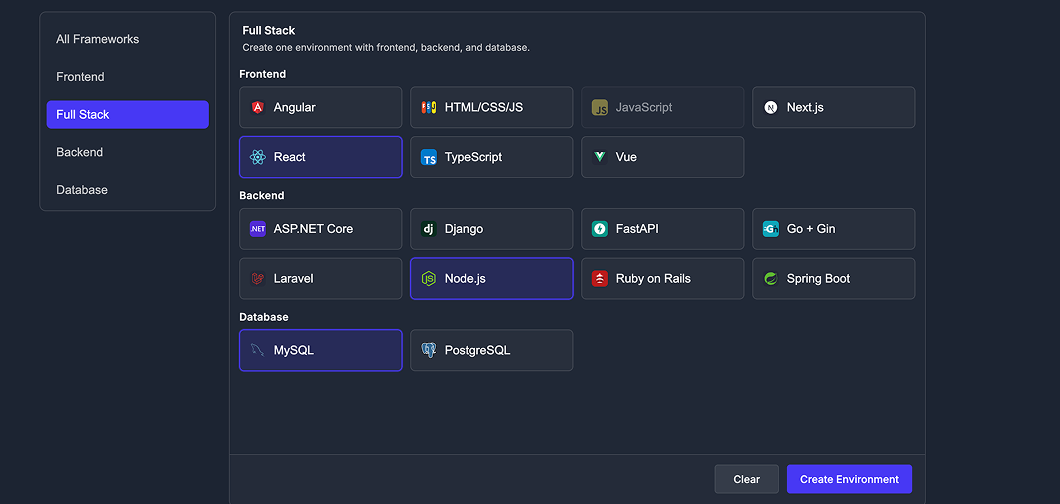Click the disabled JavaScript frontend card
1060x504 pixels.
click(662, 107)
